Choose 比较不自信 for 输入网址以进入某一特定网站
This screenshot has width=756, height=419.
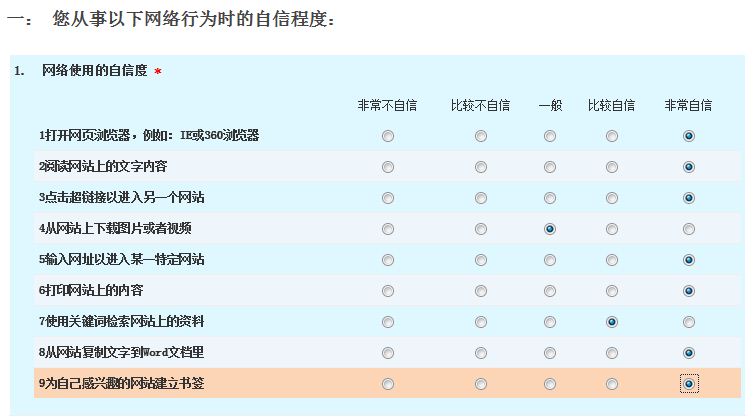[481, 260]
